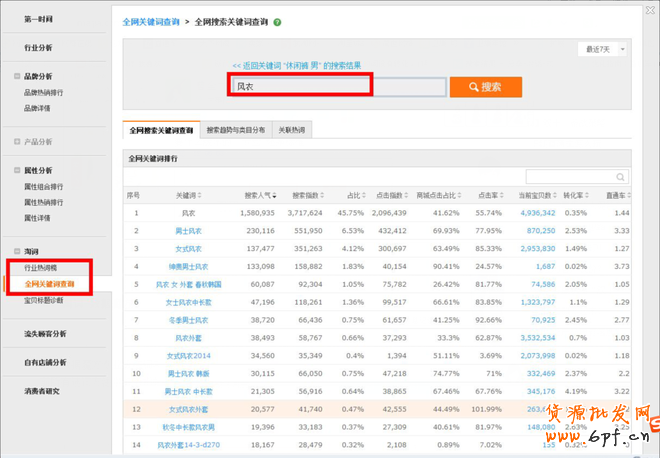Click the 4,936,342 item count link
The width and height of the screenshot is (660, 458).
coord(536,212)
